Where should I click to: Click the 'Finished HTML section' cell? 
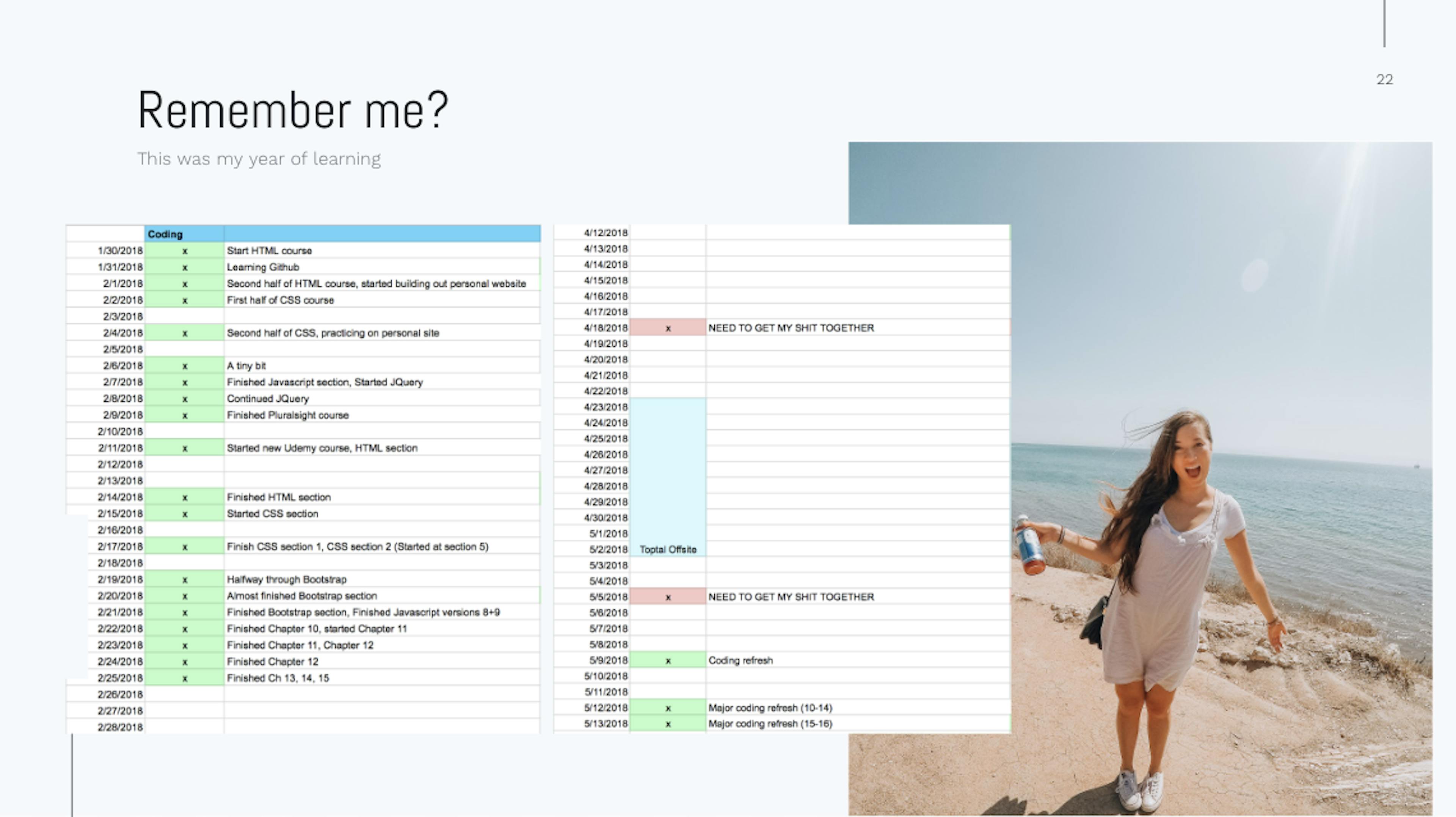[382, 497]
